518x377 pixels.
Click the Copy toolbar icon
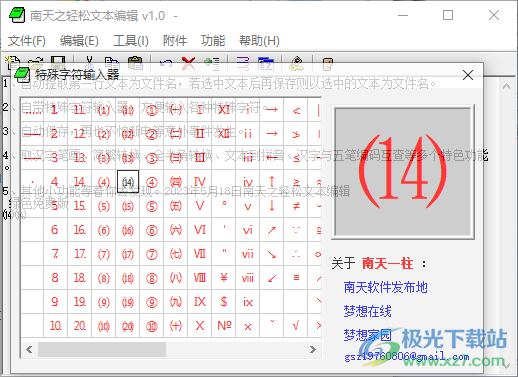click(112, 63)
